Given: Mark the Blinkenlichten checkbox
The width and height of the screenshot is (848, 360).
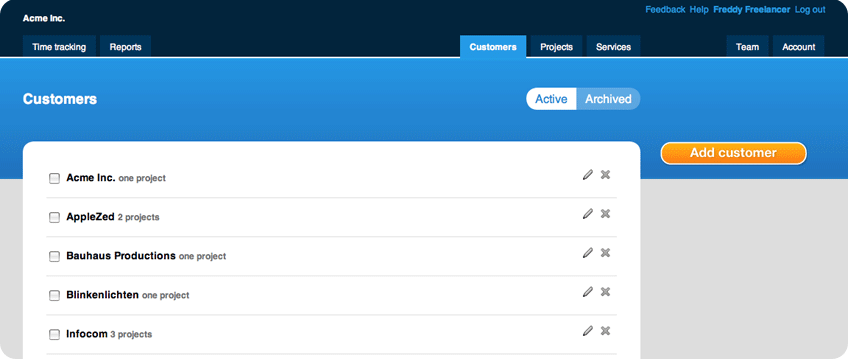Looking at the screenshot, I should [x=54, y=296].
